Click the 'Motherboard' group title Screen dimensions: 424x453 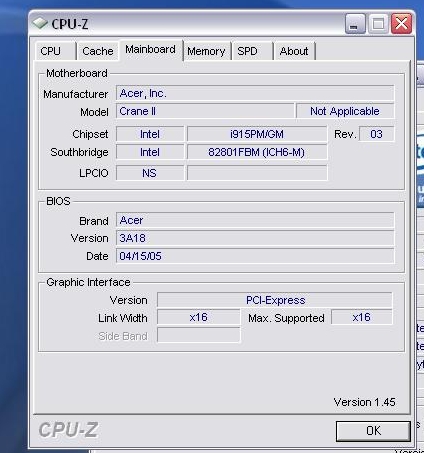[77, 73]
